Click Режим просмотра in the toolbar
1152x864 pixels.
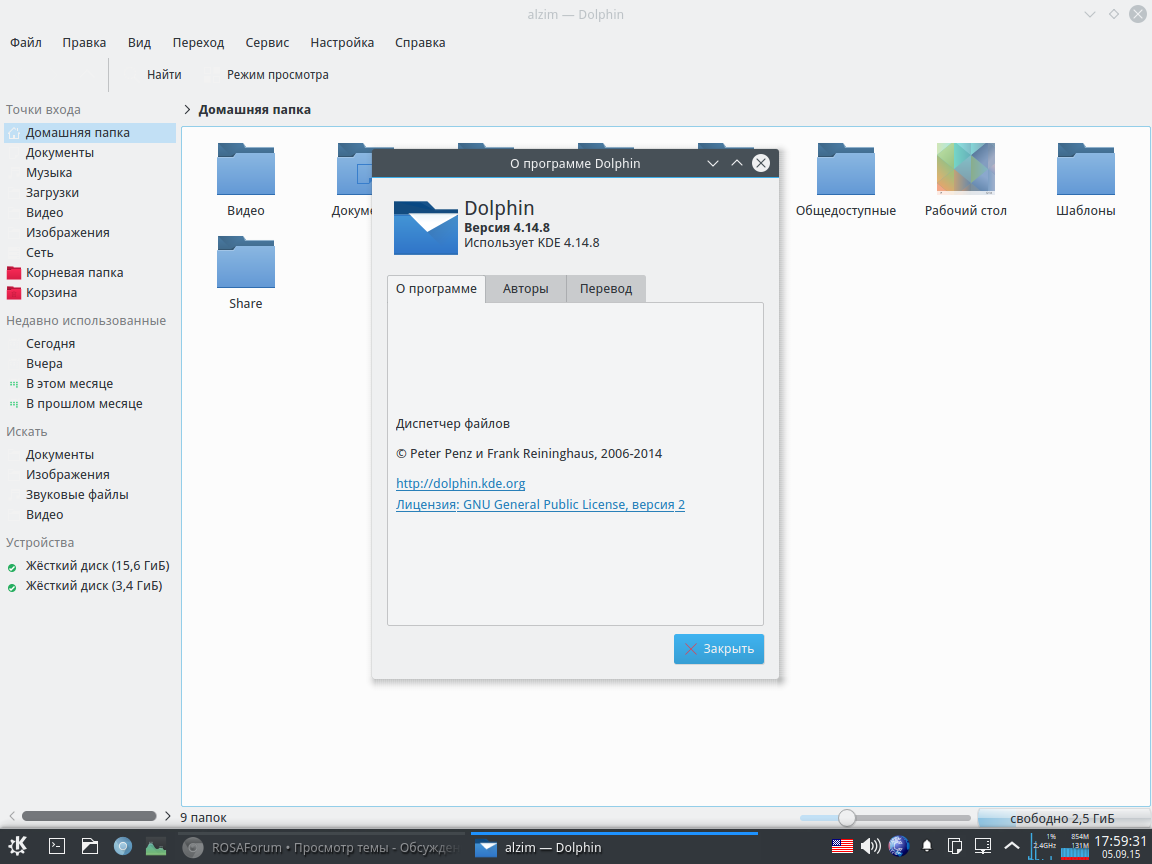(x=278, y=75)
